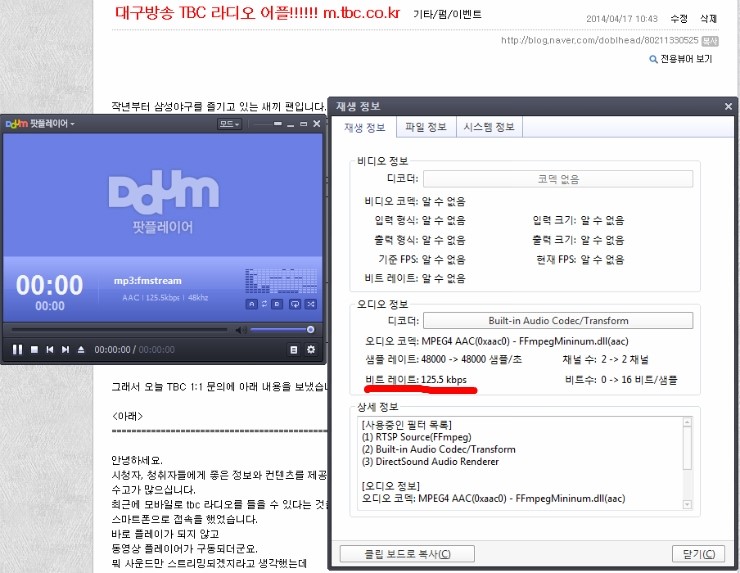Click the 복사 copy badge beside the URL
This screenshot has height=573, width=740.
coord(710,41)
